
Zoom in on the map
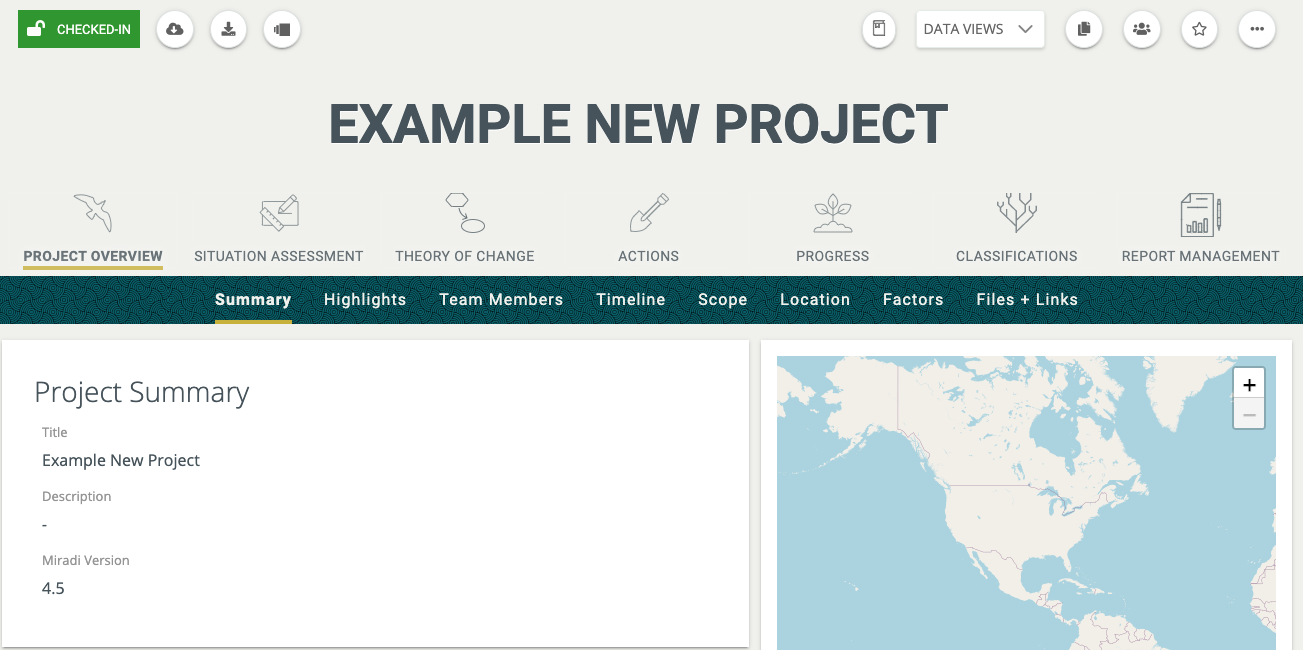[x=1249, y=385]
